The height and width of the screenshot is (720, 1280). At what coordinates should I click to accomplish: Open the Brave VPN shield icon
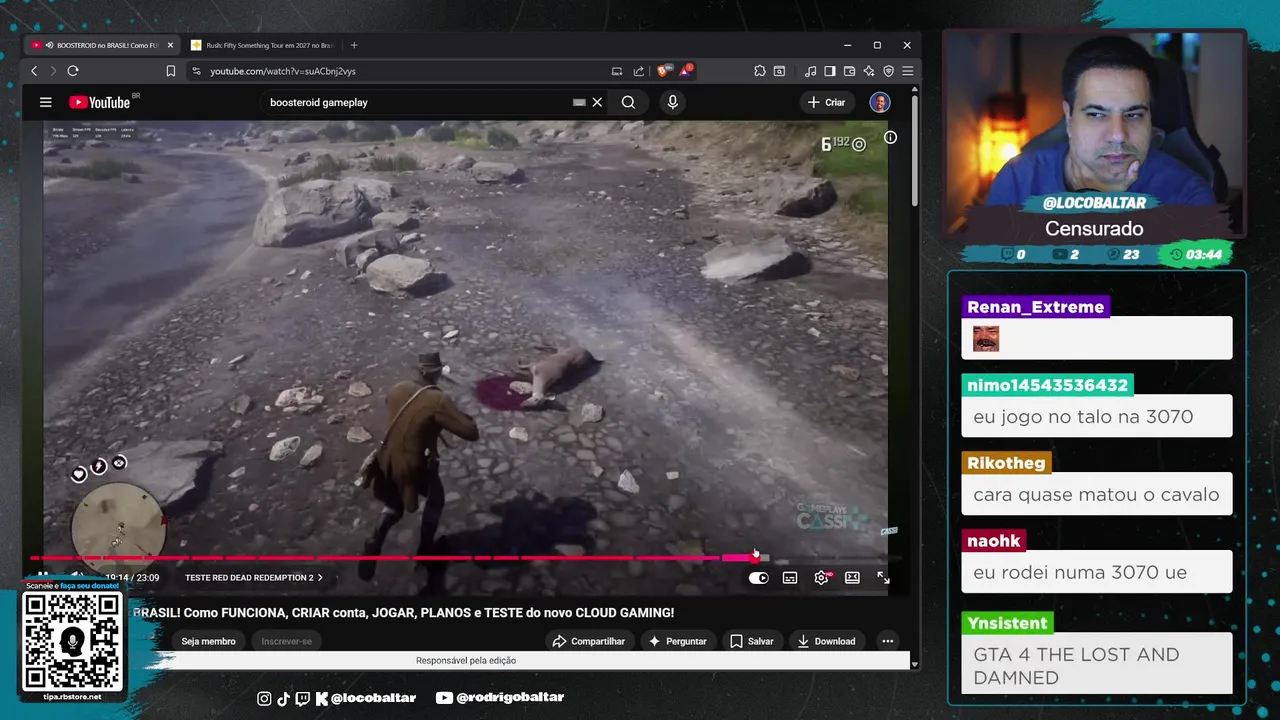tap(888, 71)
